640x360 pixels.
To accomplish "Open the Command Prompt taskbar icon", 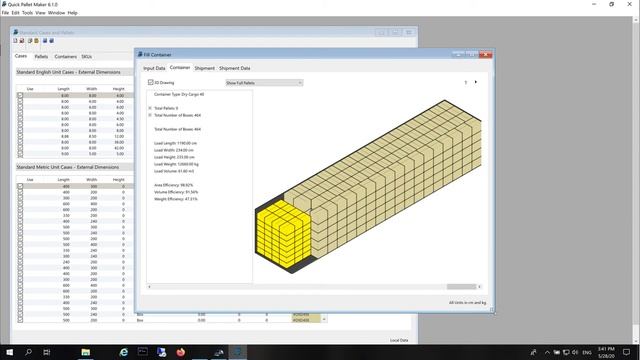I will [143, 352].
